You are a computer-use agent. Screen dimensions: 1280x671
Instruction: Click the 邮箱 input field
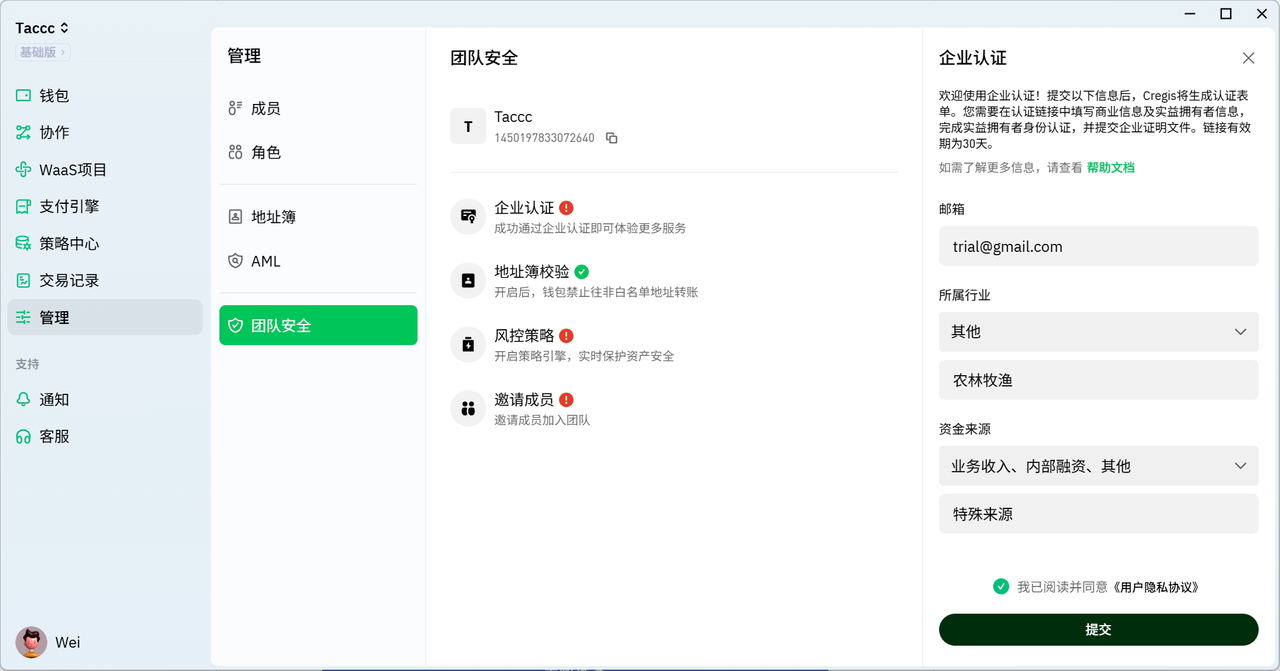point(1098,246)
